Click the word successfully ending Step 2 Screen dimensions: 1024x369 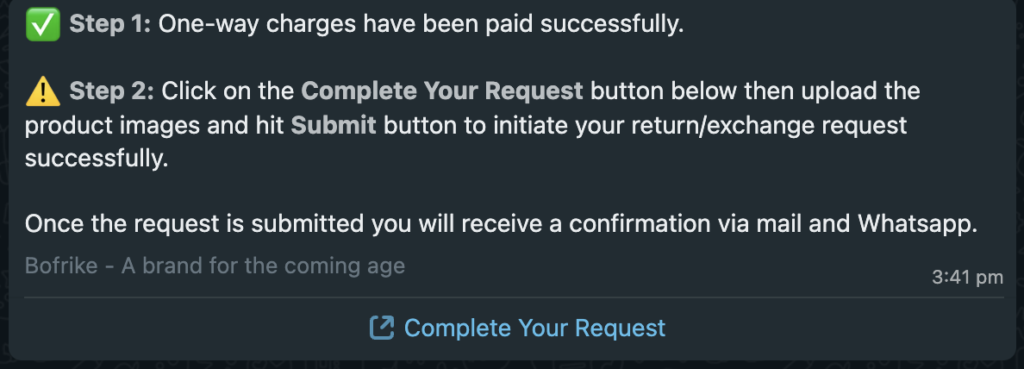click(97, 159)
